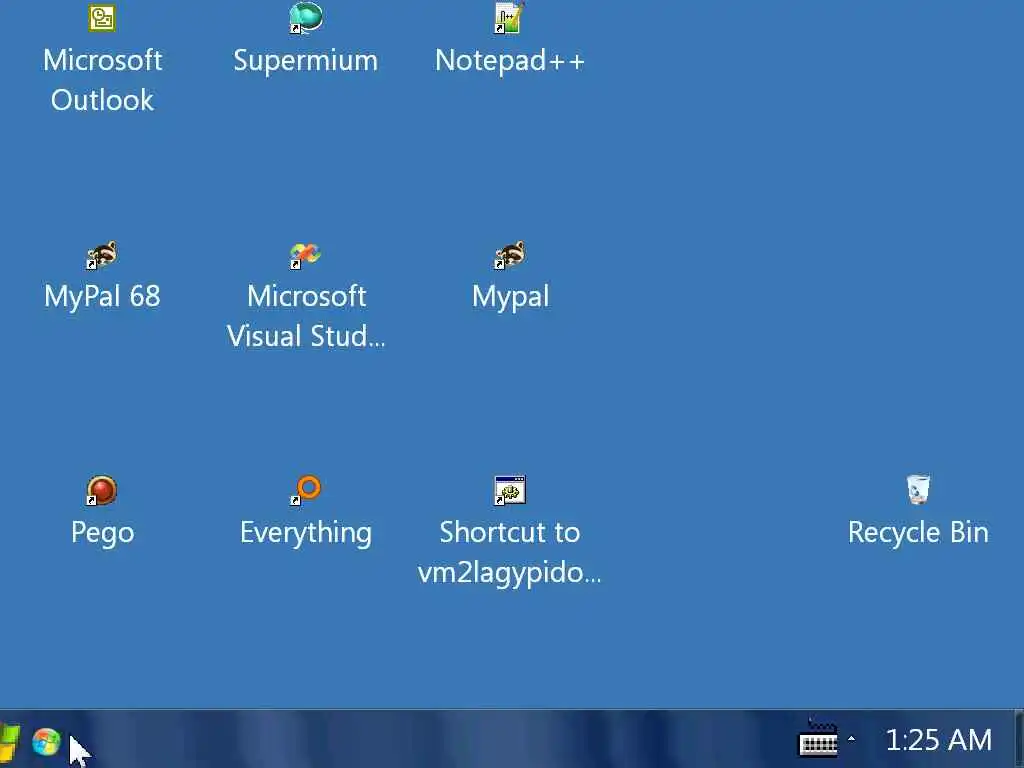This screenshot has height=768, width=1024.
Task: Open the on-screen keyboard tray icon
Action: 818,739
